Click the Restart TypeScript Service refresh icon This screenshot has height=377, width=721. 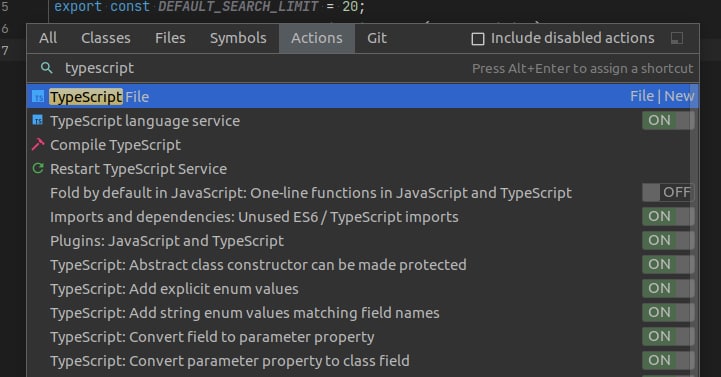coord(38,169)
